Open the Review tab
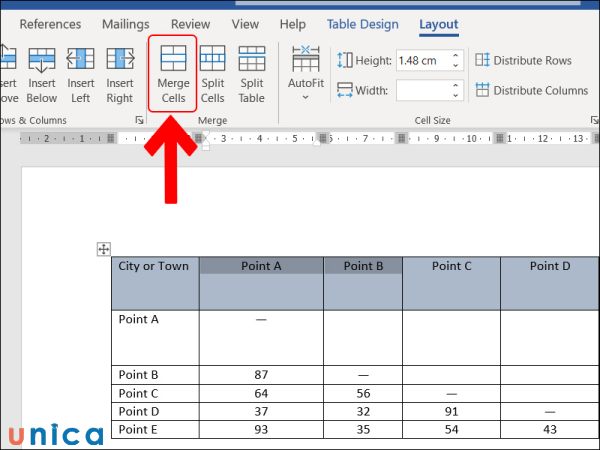The height and width of the screenshot is (450, 600). (x=190, y=24)
